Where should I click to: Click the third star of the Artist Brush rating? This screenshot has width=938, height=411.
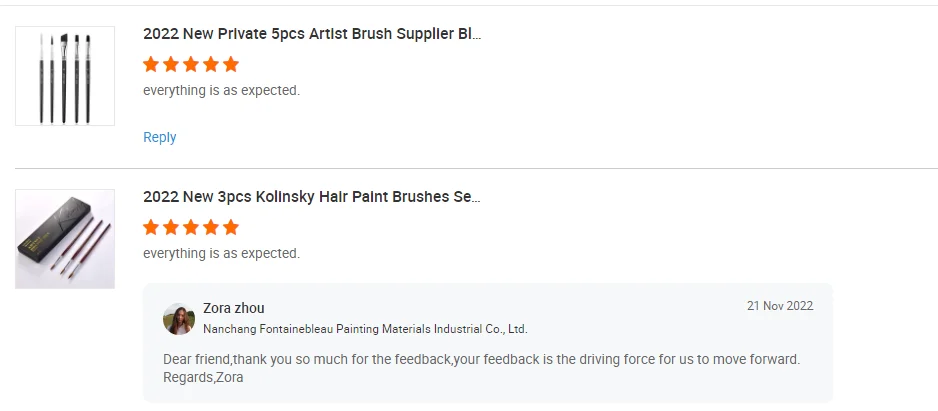tap(191, 64)
